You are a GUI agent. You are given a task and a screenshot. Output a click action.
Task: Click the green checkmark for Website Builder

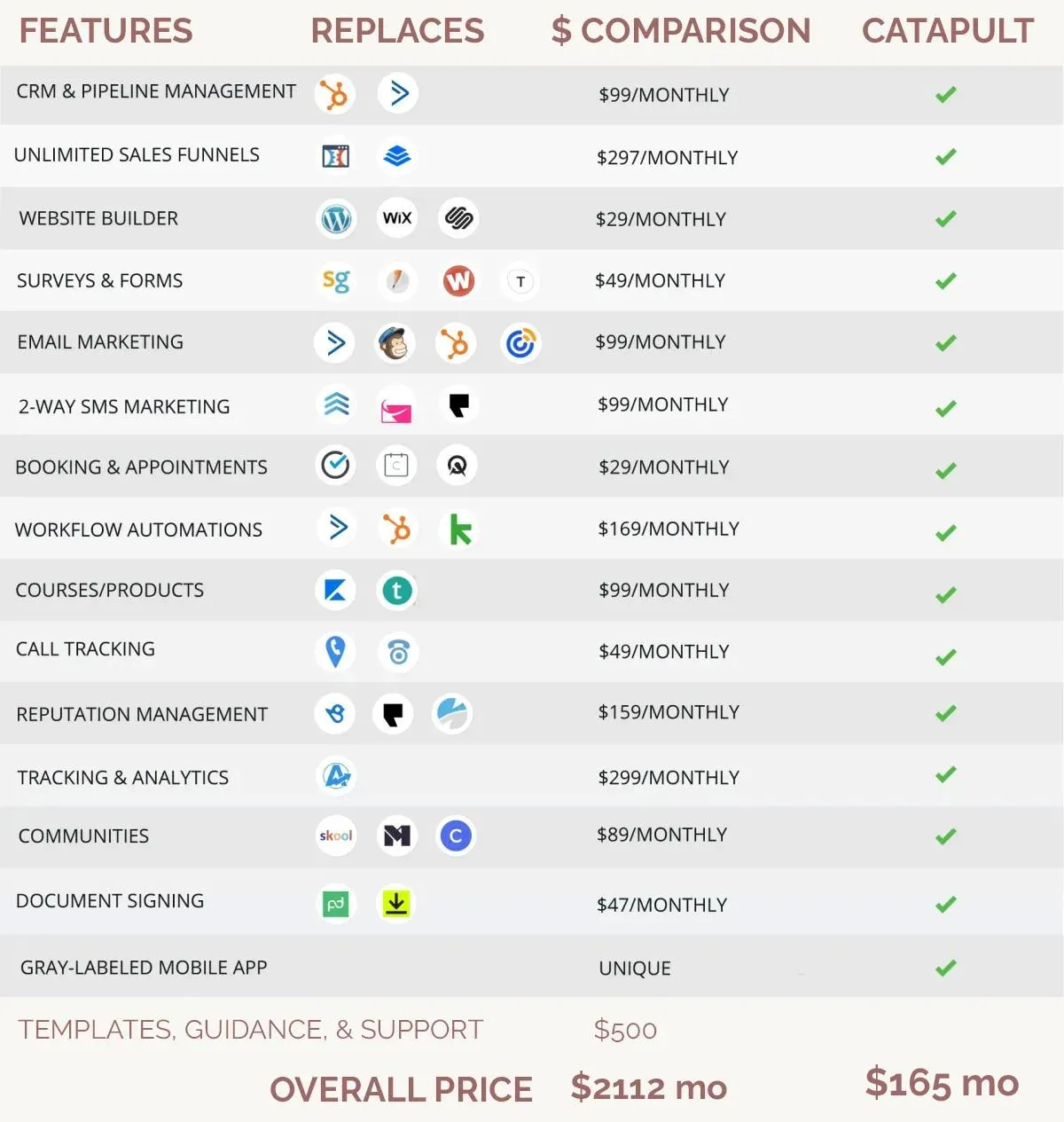point(946,218)
